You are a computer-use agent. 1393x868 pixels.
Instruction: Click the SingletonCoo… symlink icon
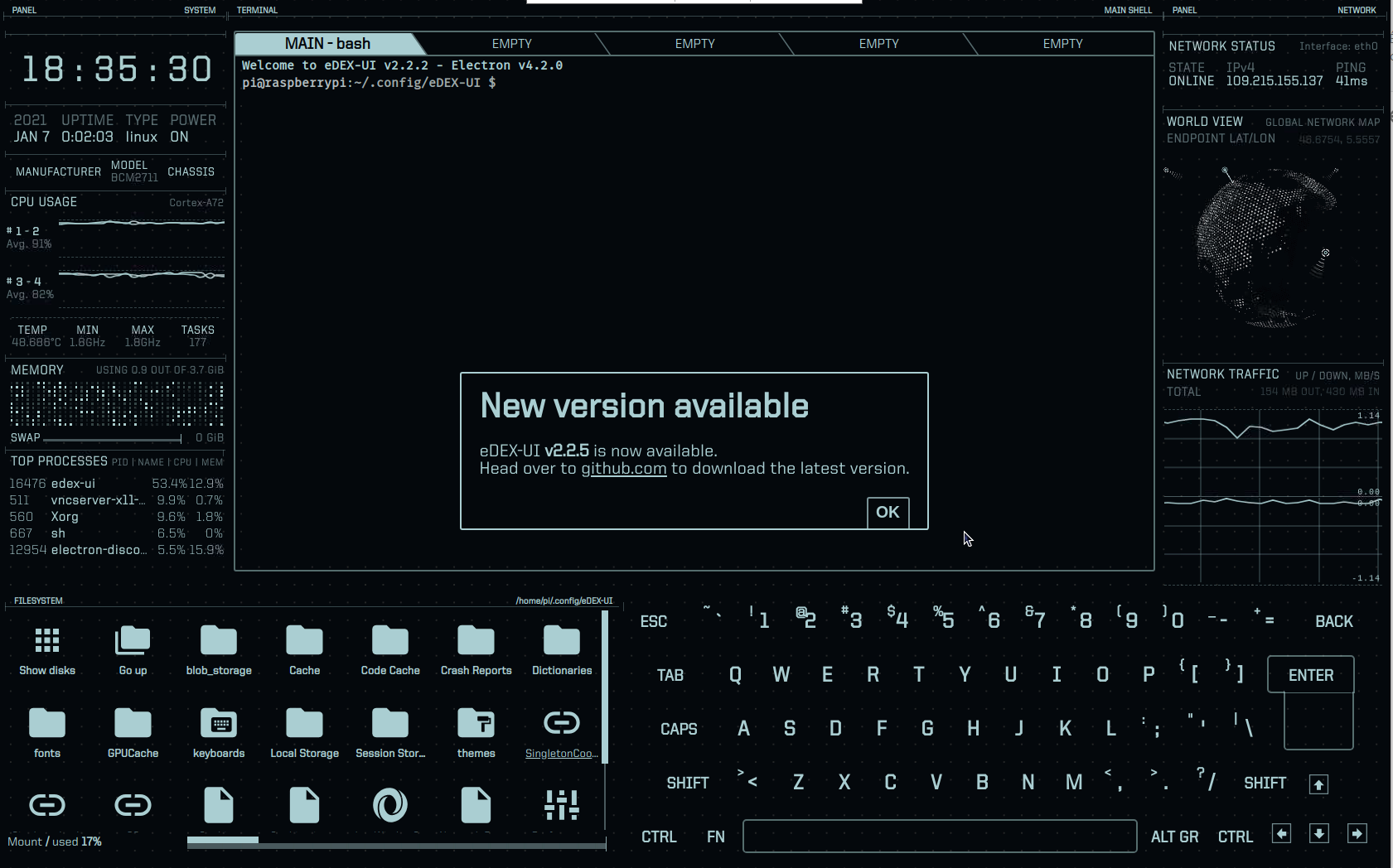pyautogui.click(x=562, y=723)
